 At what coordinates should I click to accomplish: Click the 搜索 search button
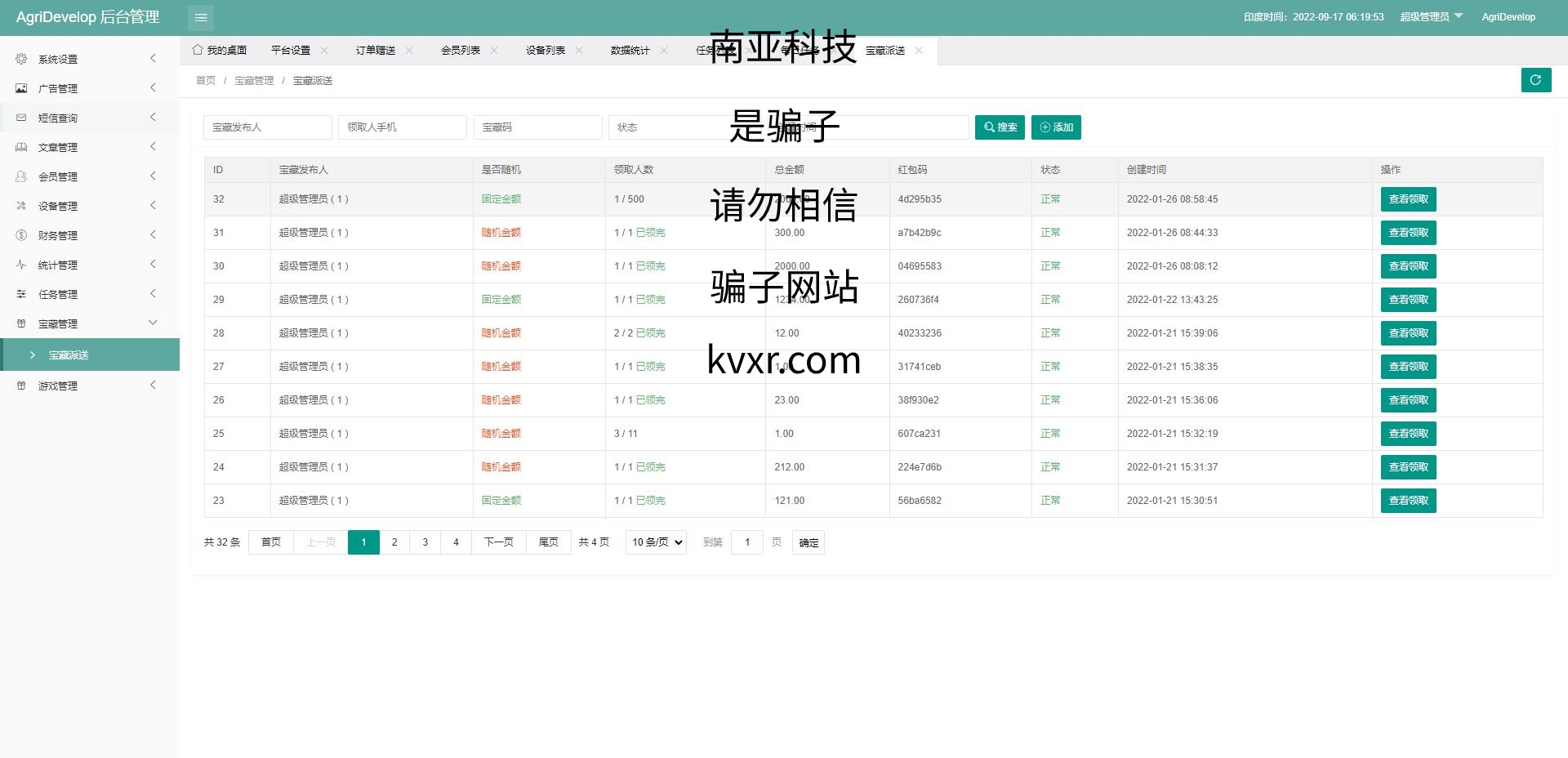pyautogui.click(x=1000, y=127)
